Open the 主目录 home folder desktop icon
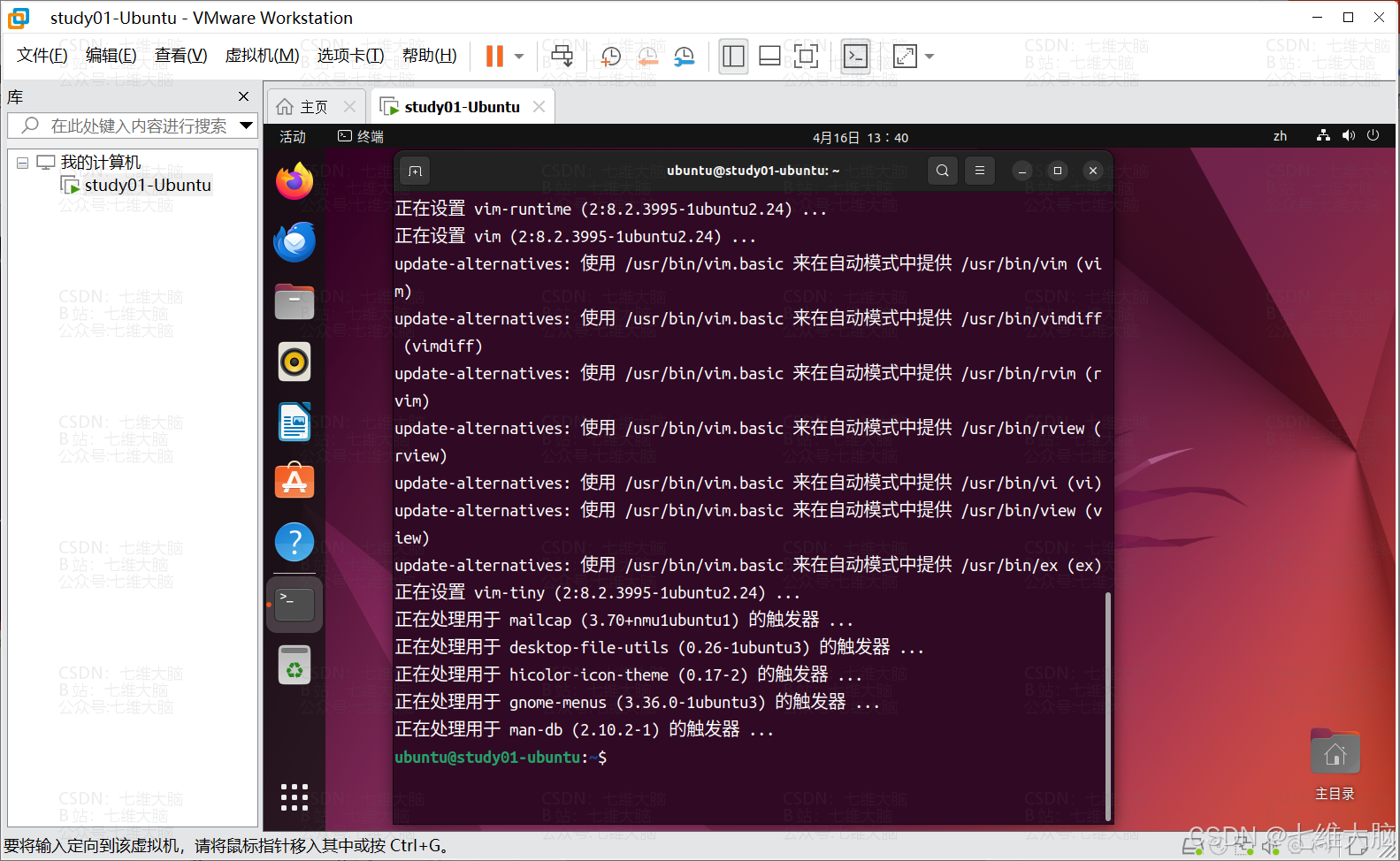Image resolution: width=1400 pixels, height=861 pixels. pyautogui.click(x=1335, y=765)
